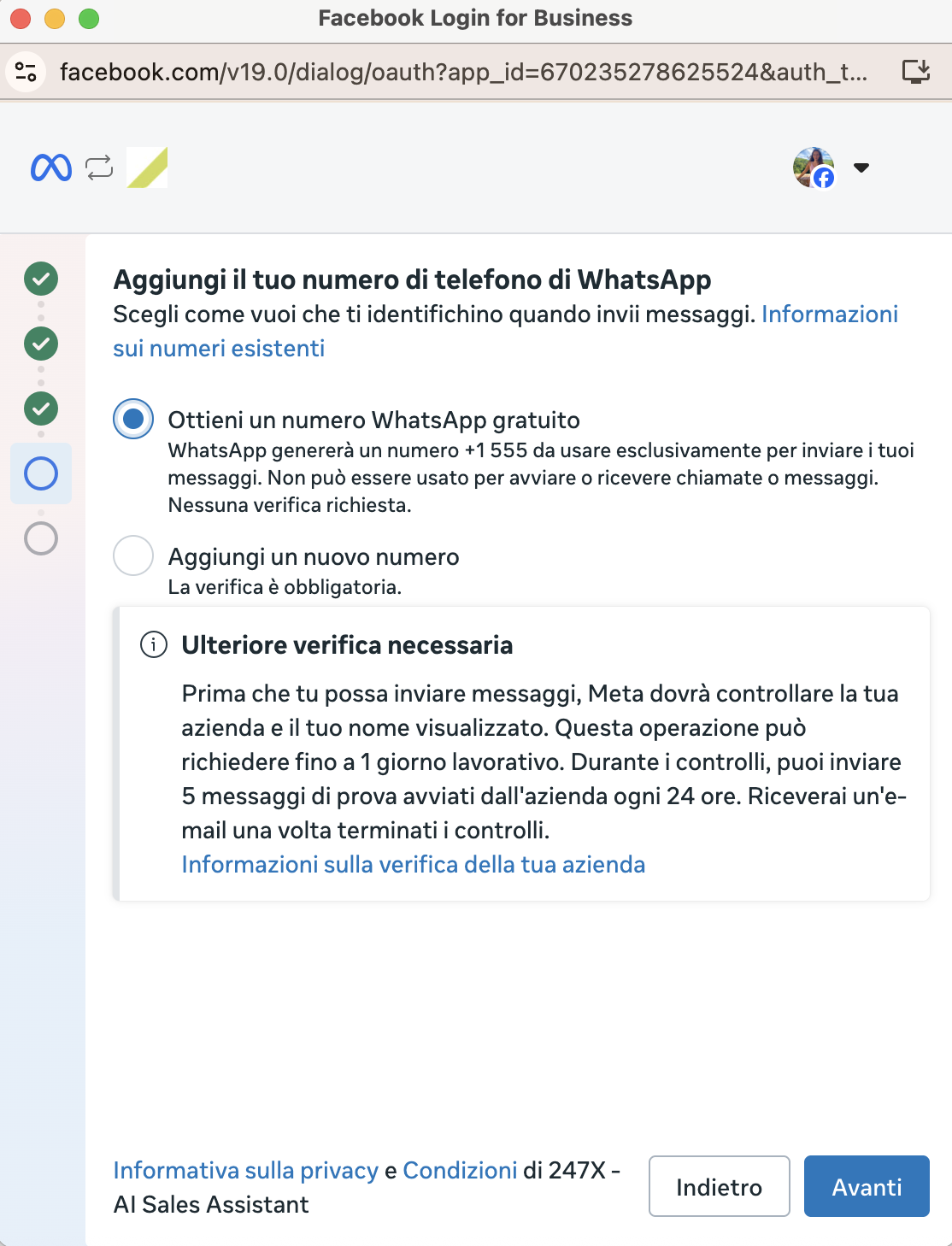
Task: Click the Indietro button
Action: [x=720, y=1186]
